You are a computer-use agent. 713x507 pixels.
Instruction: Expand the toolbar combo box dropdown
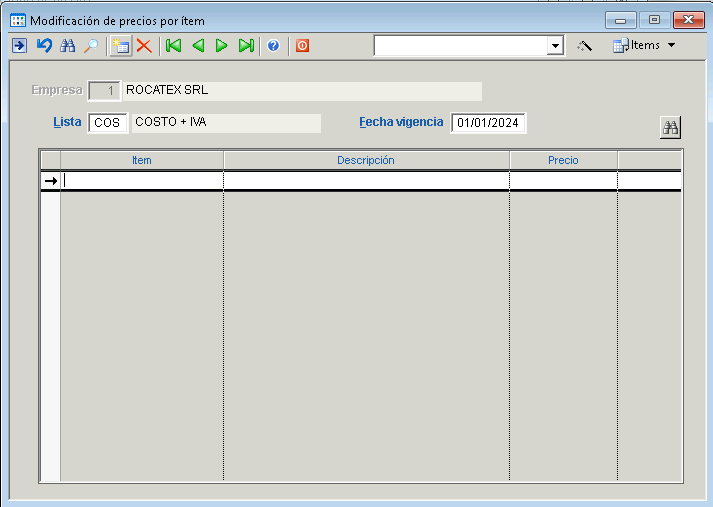pyautogui.click(x=556, y=46)
